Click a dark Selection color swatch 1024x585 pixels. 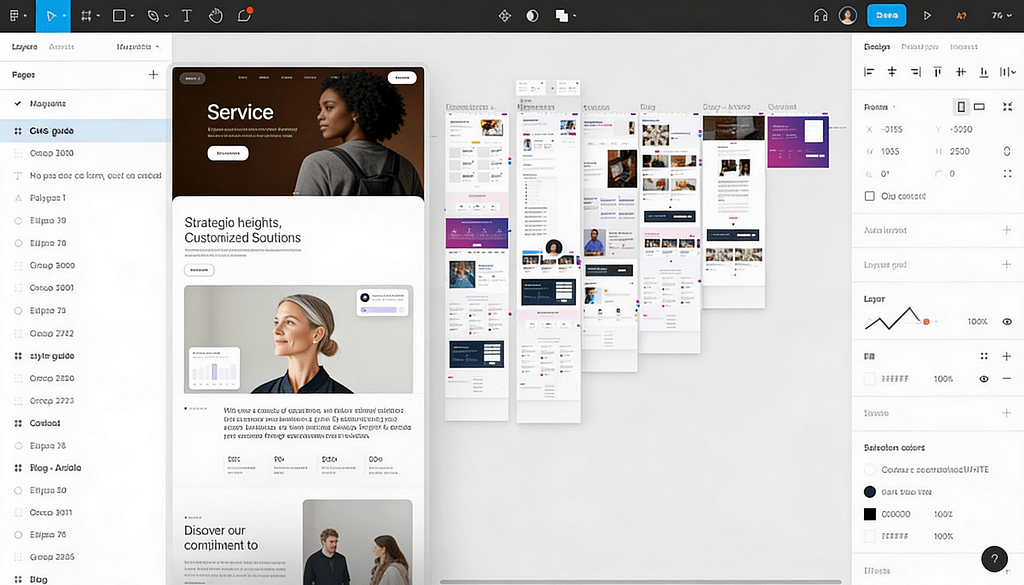[868, 512]
